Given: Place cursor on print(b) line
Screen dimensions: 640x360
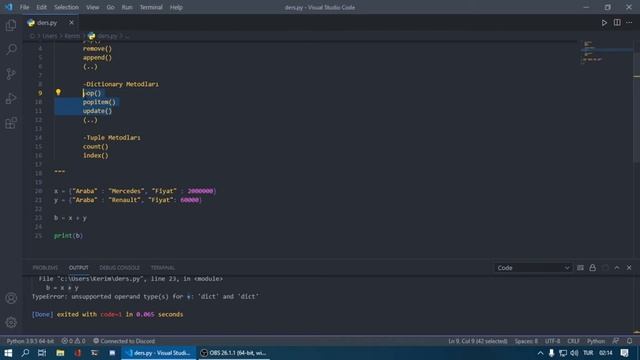Looking at the screenshot, I should pos(69,236).
